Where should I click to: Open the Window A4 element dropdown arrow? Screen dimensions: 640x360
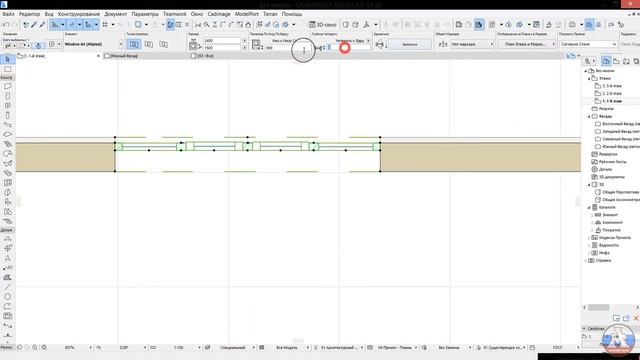click(121, 44)
